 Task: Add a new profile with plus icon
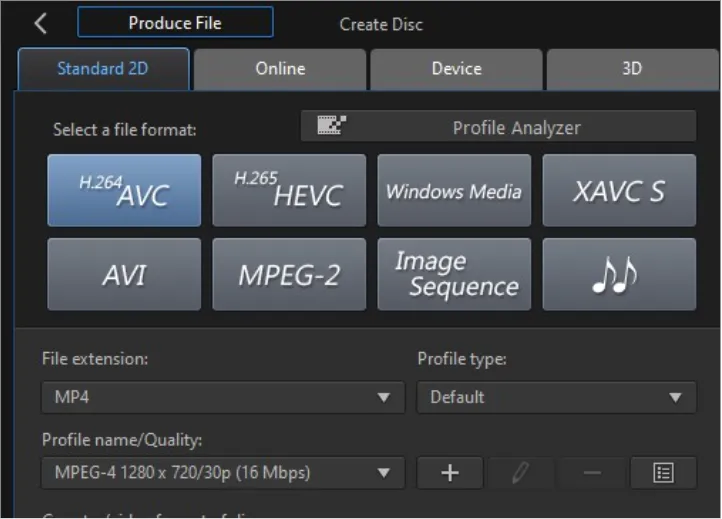[x=450, y=473]
